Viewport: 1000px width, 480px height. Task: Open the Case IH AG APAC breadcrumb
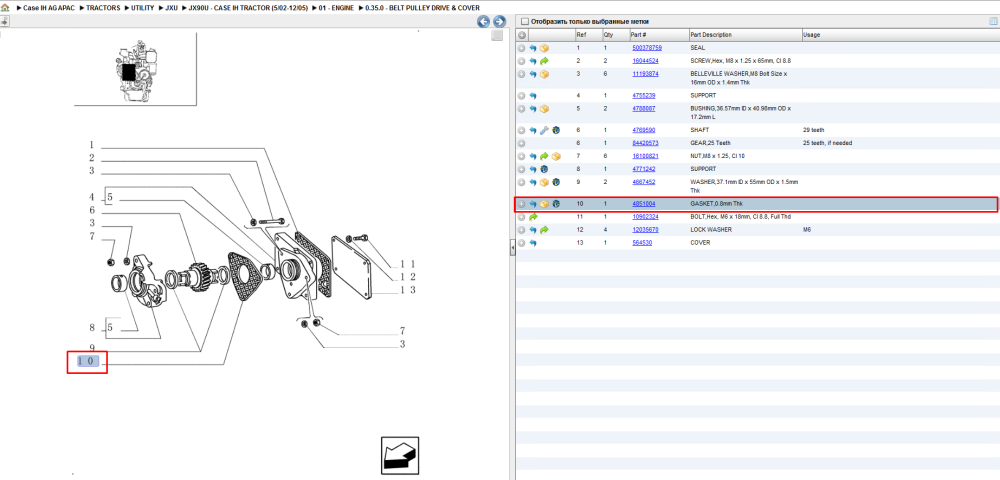tap(49, 7)
